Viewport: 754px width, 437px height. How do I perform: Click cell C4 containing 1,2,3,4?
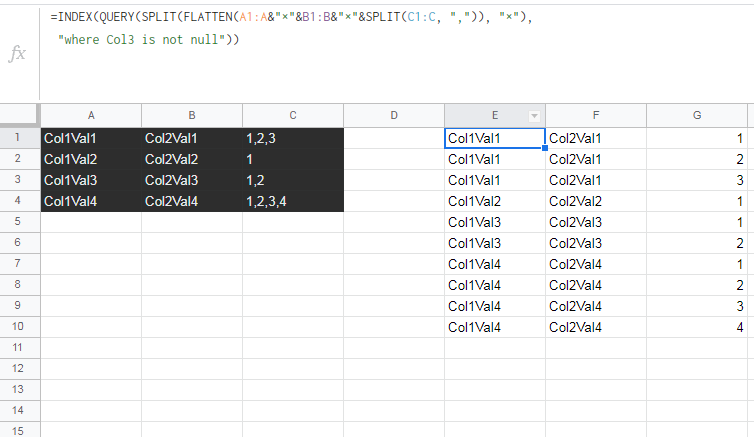click(293, 201)
